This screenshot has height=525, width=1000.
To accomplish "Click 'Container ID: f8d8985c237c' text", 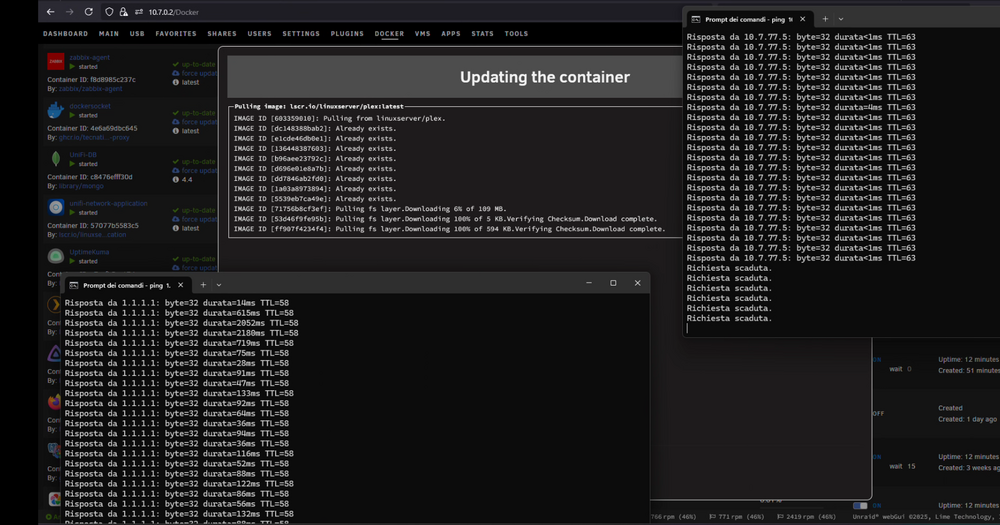I will tap(91, 80).
